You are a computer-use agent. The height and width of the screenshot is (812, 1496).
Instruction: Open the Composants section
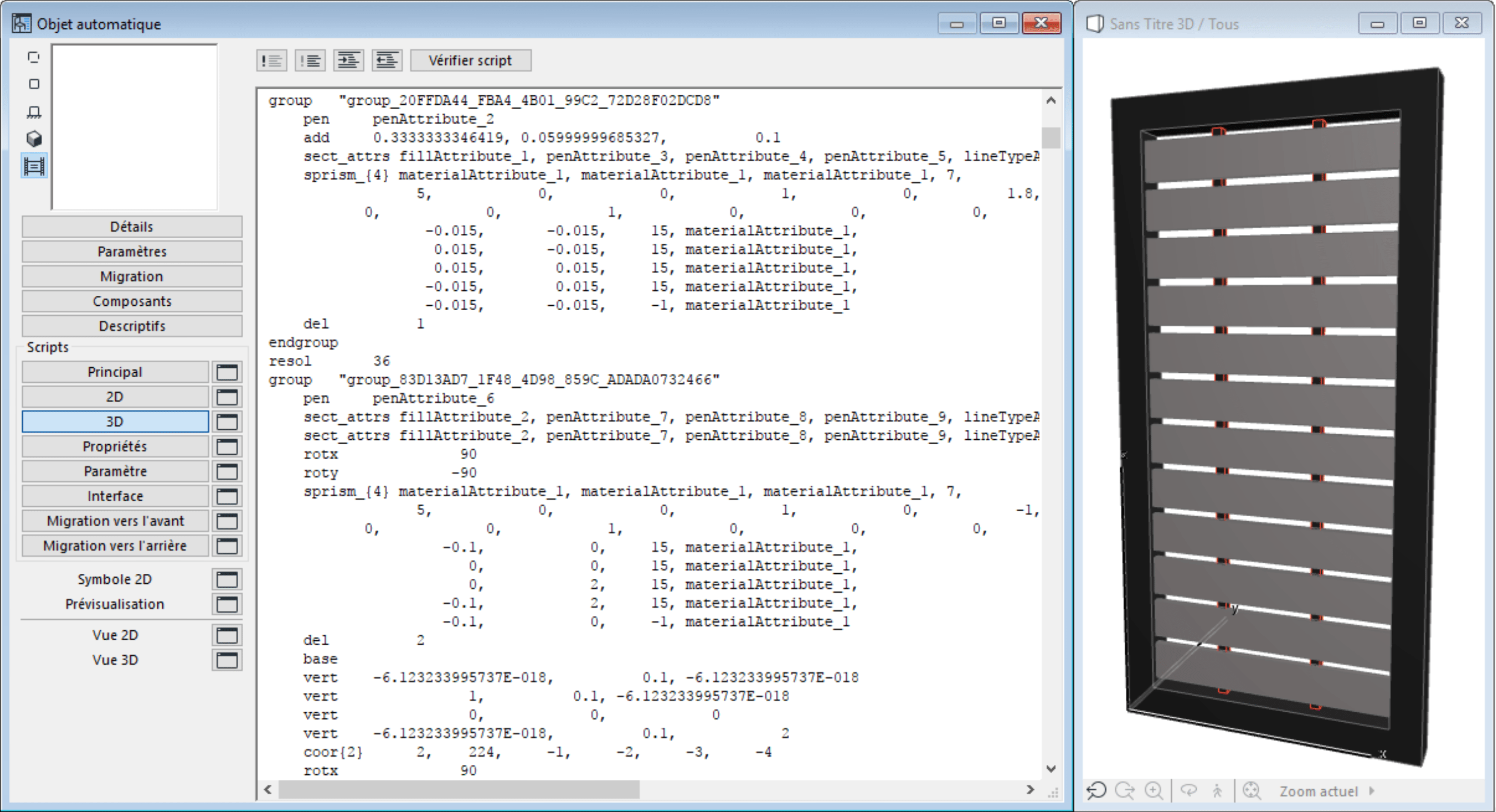[x=132, y=301]
